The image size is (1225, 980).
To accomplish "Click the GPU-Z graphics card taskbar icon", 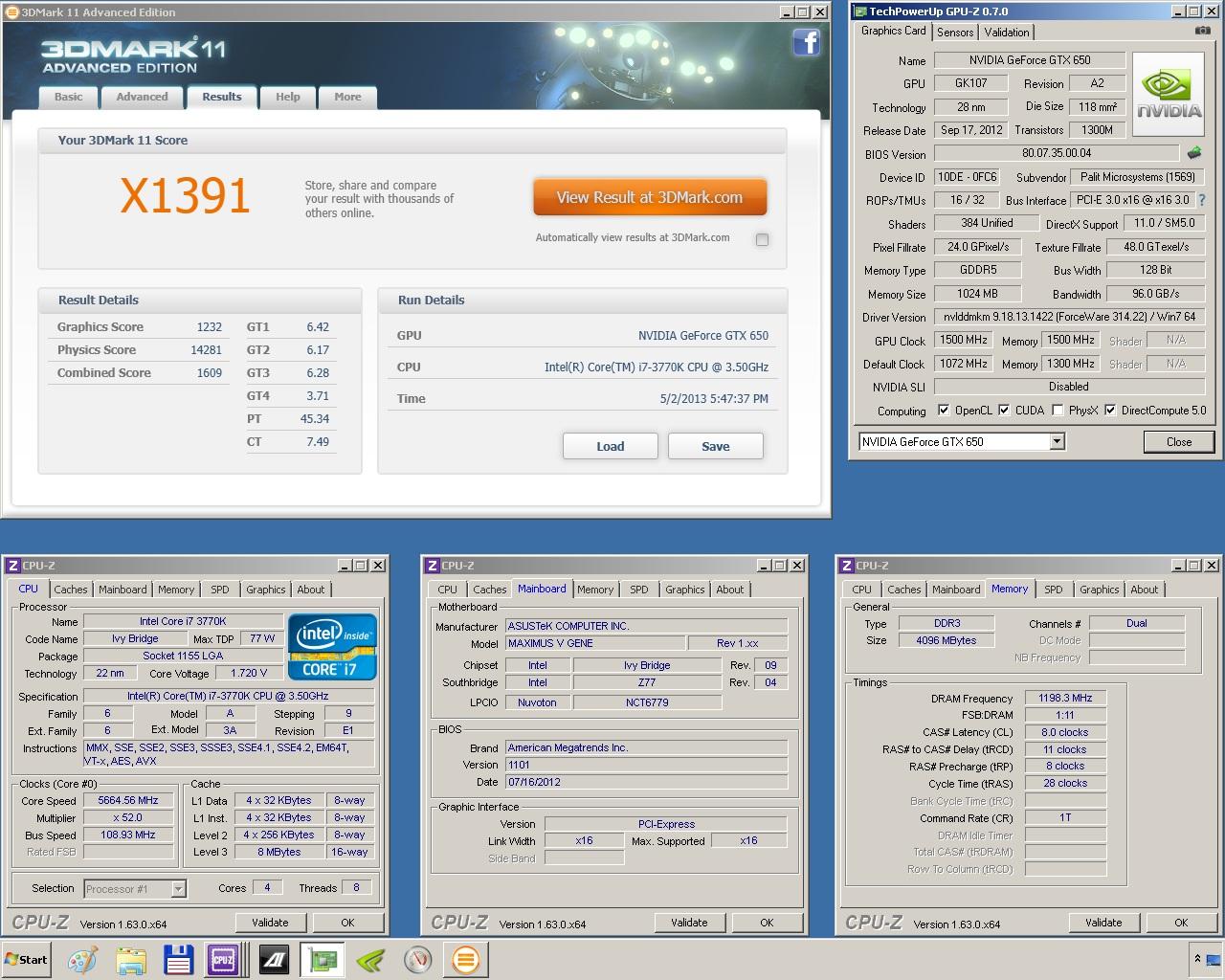I will [x=323, y=960].
